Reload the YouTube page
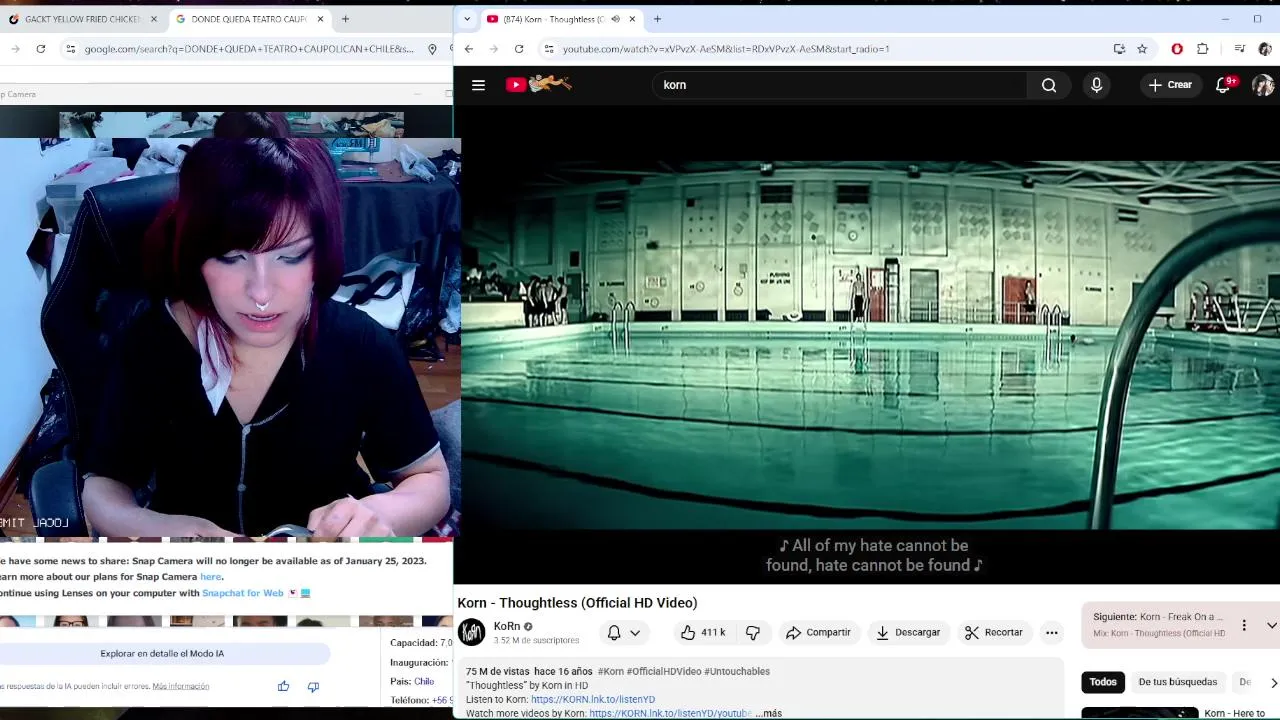Image resolution: width=1280 pixels, height=720 pixels. pyautogui.click(x=519, y=49)
